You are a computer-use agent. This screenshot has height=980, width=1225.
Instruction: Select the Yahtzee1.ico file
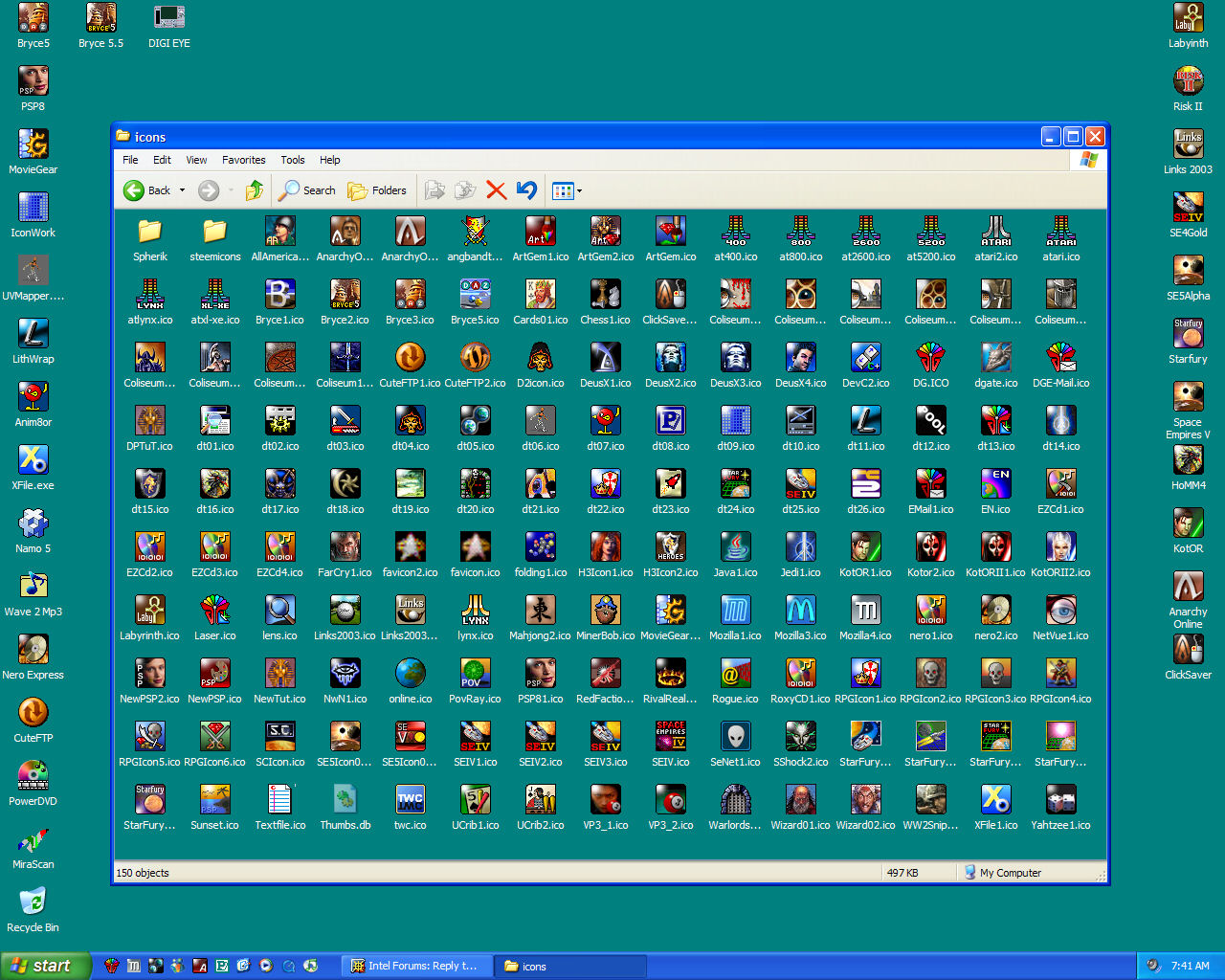[1060, 800]
